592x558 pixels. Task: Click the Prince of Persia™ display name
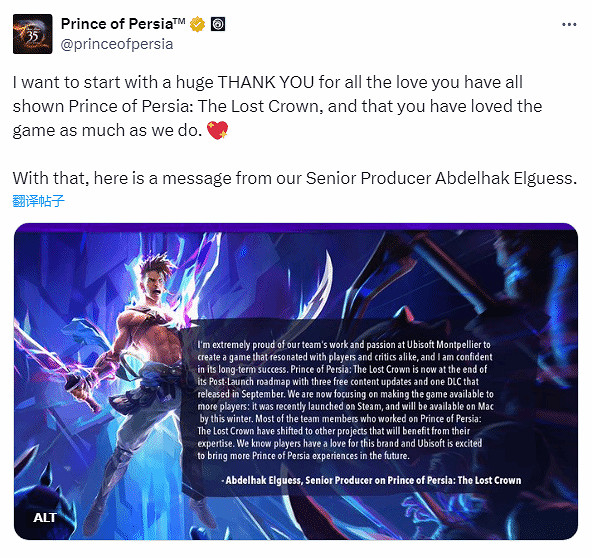pyautogui.click(x=123, y=24)
